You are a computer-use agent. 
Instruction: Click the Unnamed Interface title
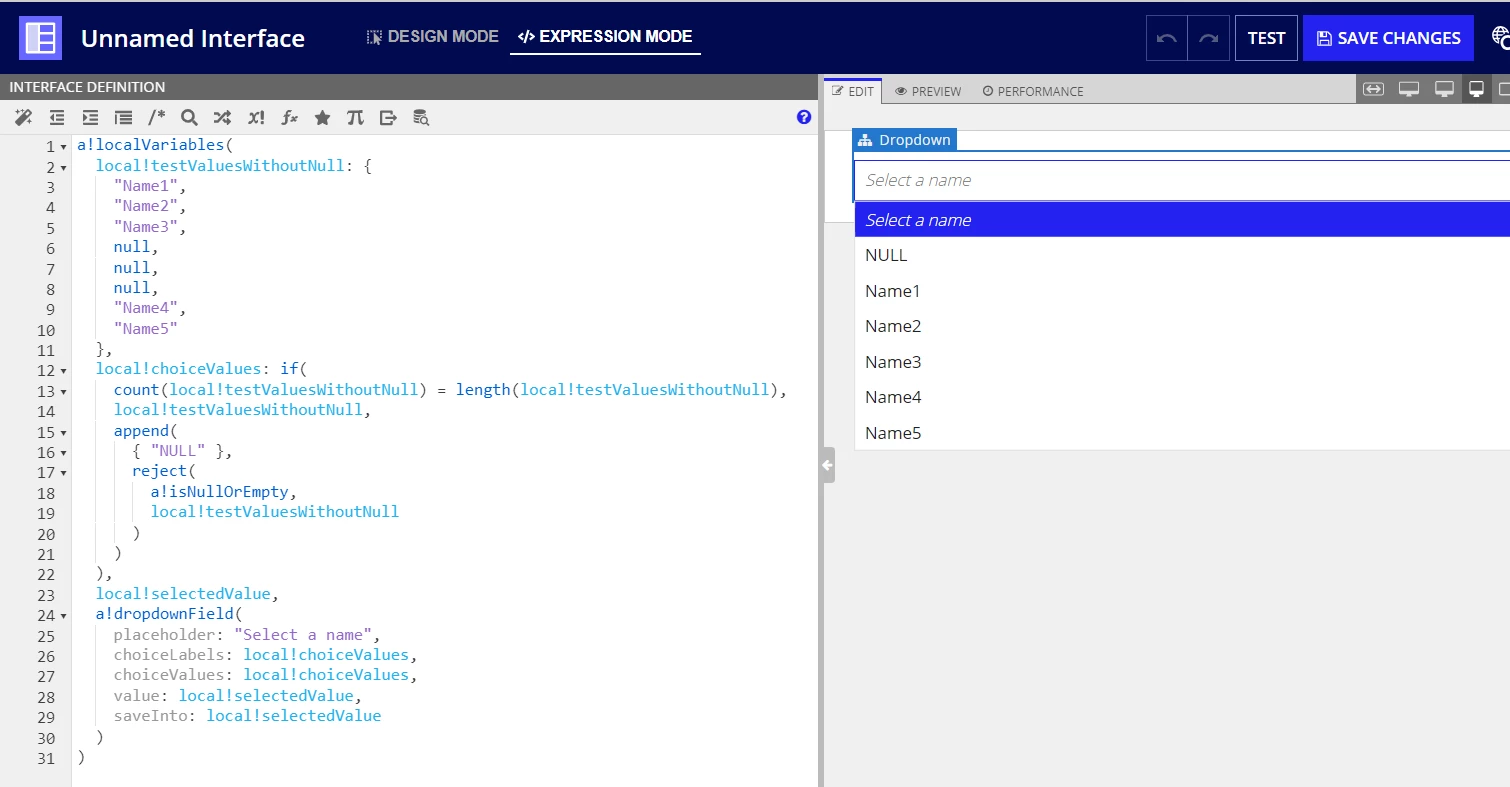click(x=193, y=38)
